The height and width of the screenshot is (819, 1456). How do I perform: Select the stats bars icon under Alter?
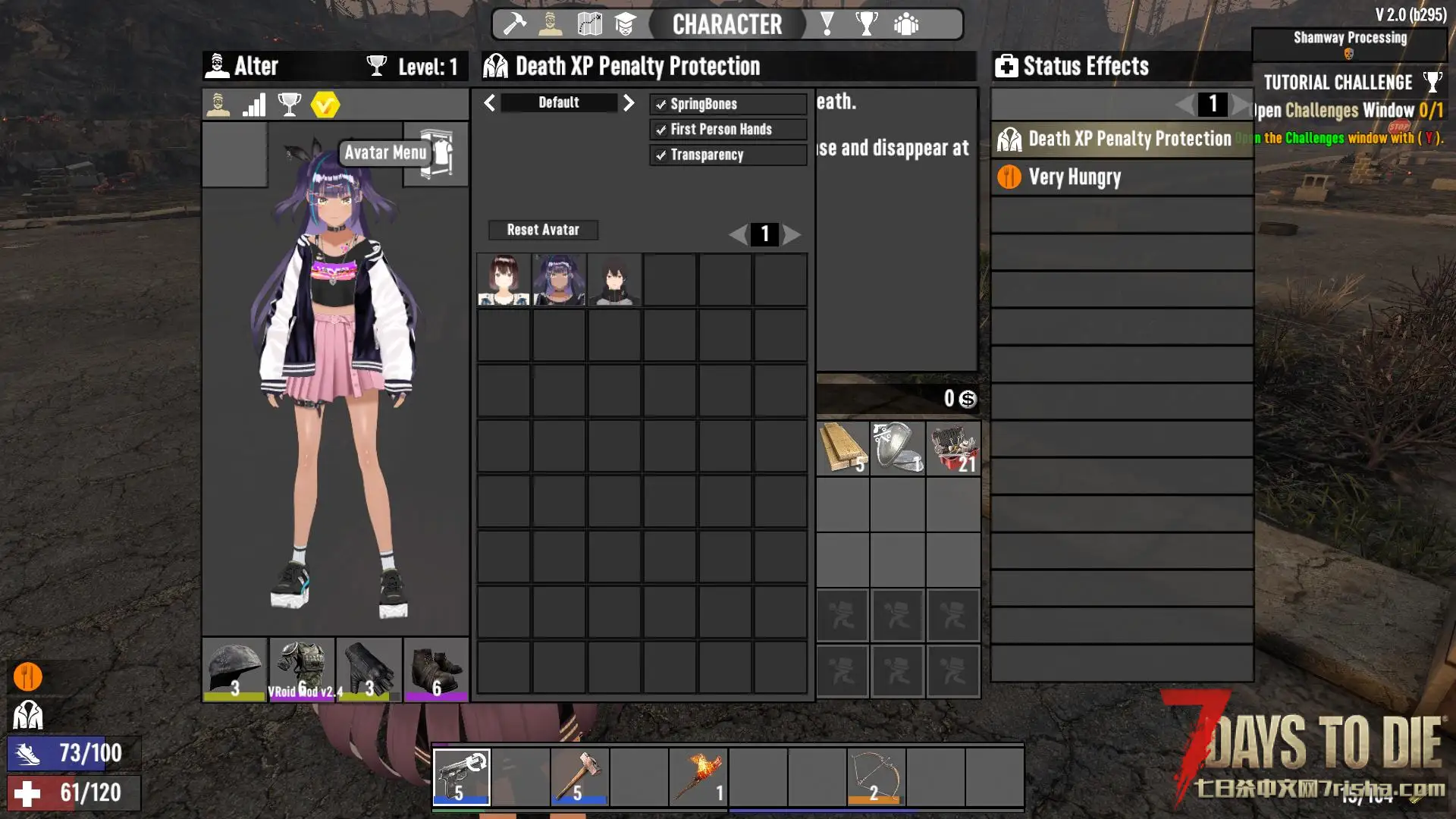point(254,105)
